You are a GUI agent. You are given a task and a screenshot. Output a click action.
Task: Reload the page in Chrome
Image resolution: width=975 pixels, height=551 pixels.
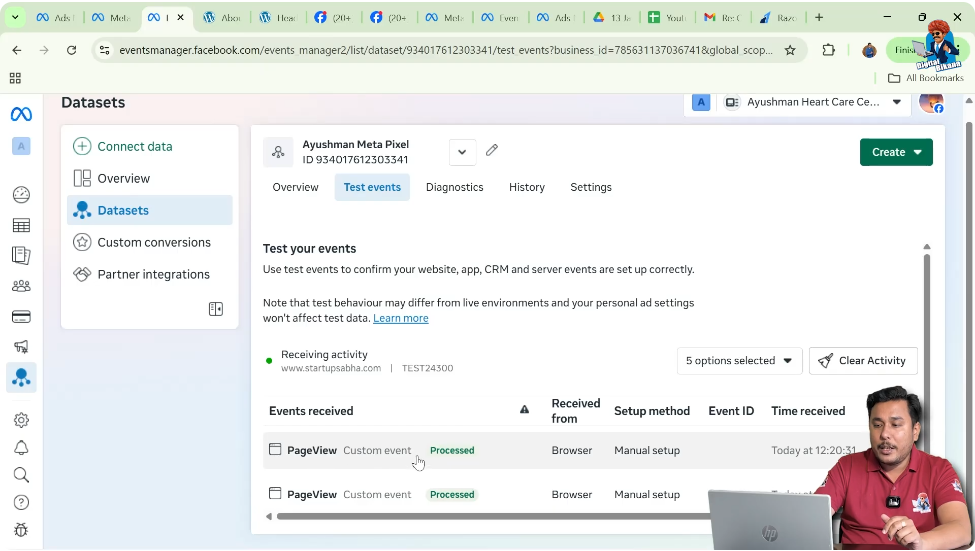[x=72, y=50]
